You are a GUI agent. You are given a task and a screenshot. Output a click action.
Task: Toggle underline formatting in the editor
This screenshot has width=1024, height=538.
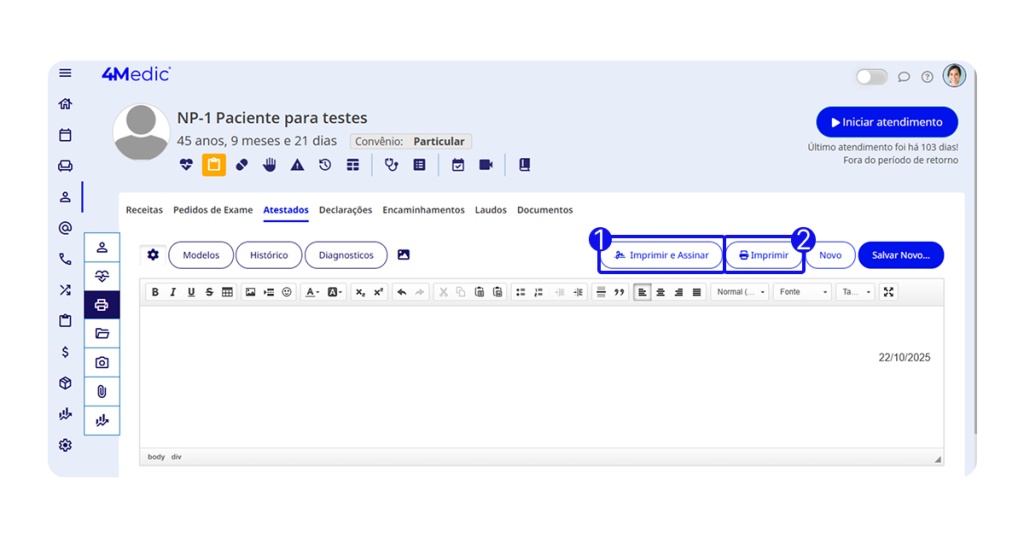tap(191, 292)
